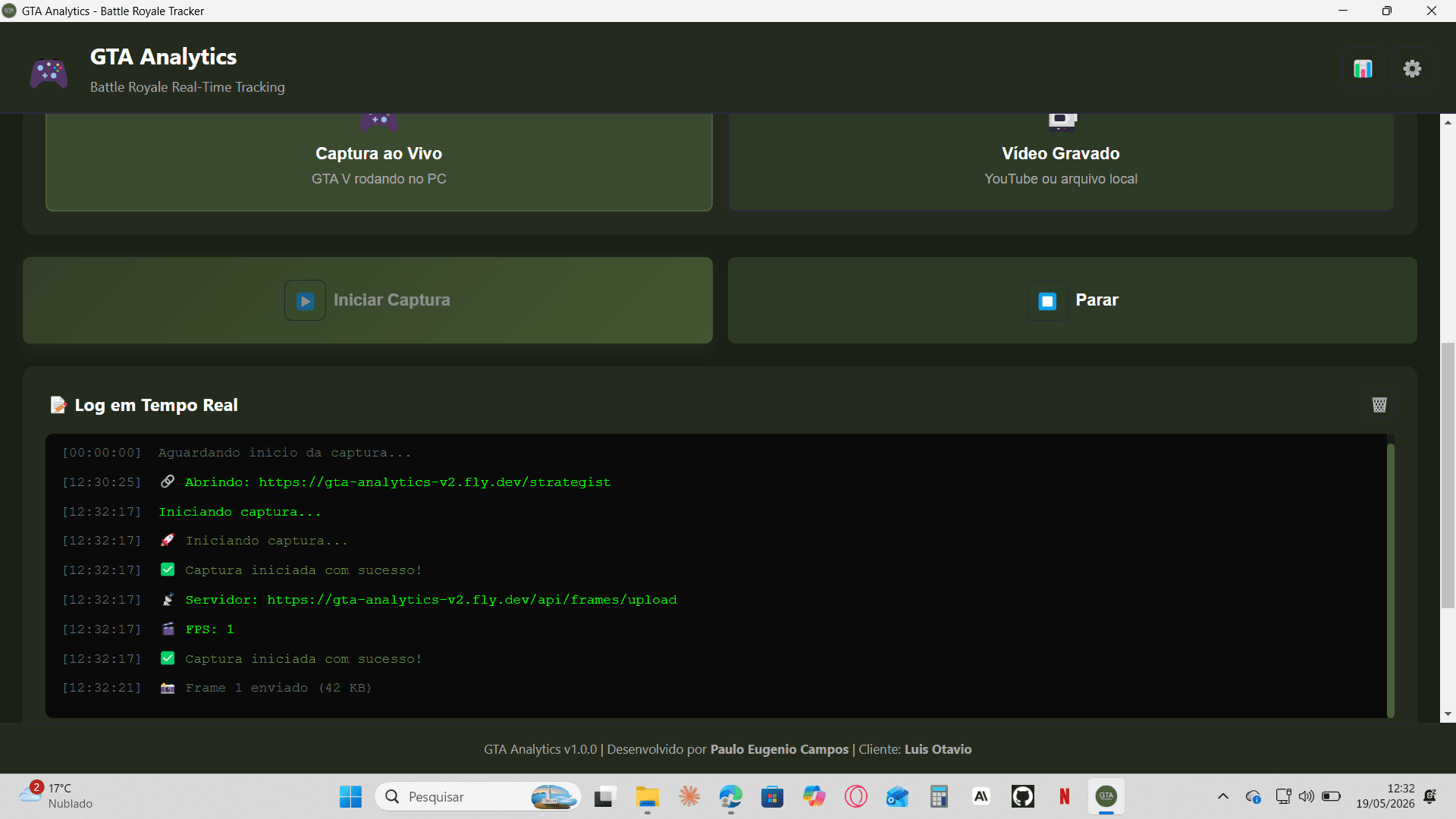This screenshot has width=1456, height=819.
Task: Open GitHub Desktop from the taskbar
Action: pyautogui.click(x=1023, y=796)
